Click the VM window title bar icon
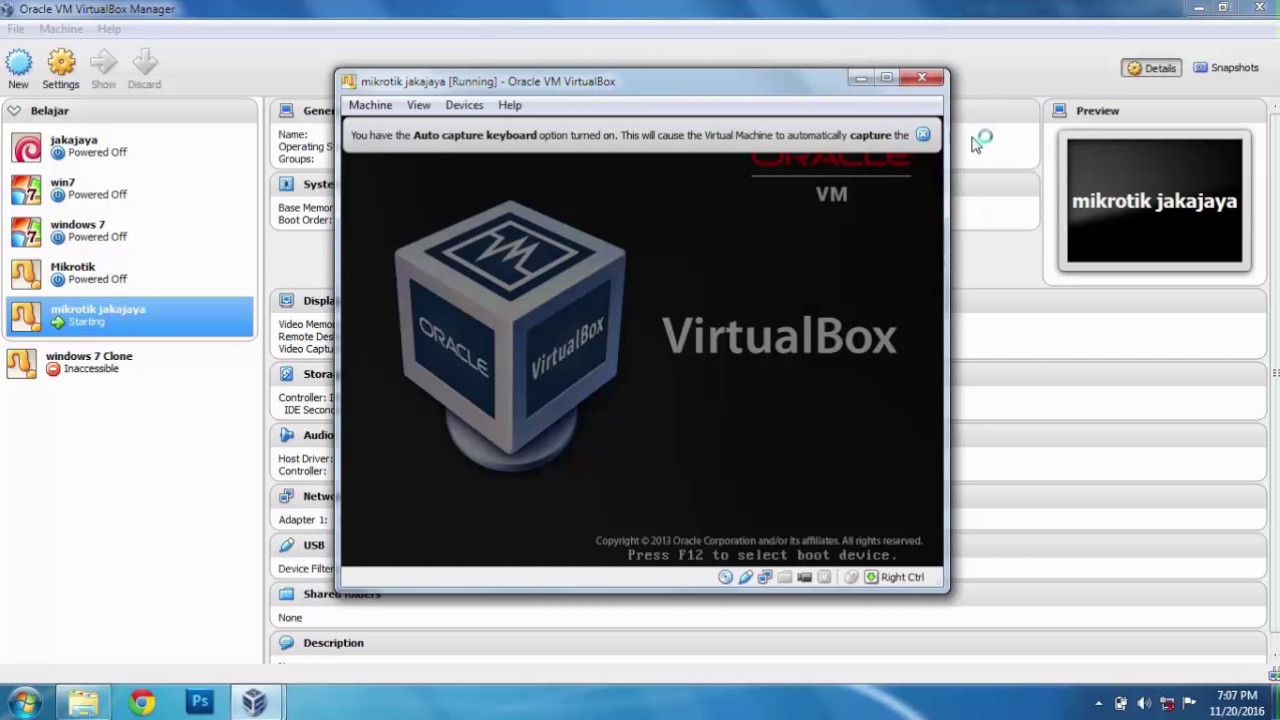 pyautogui.click(x=348, y=81)
